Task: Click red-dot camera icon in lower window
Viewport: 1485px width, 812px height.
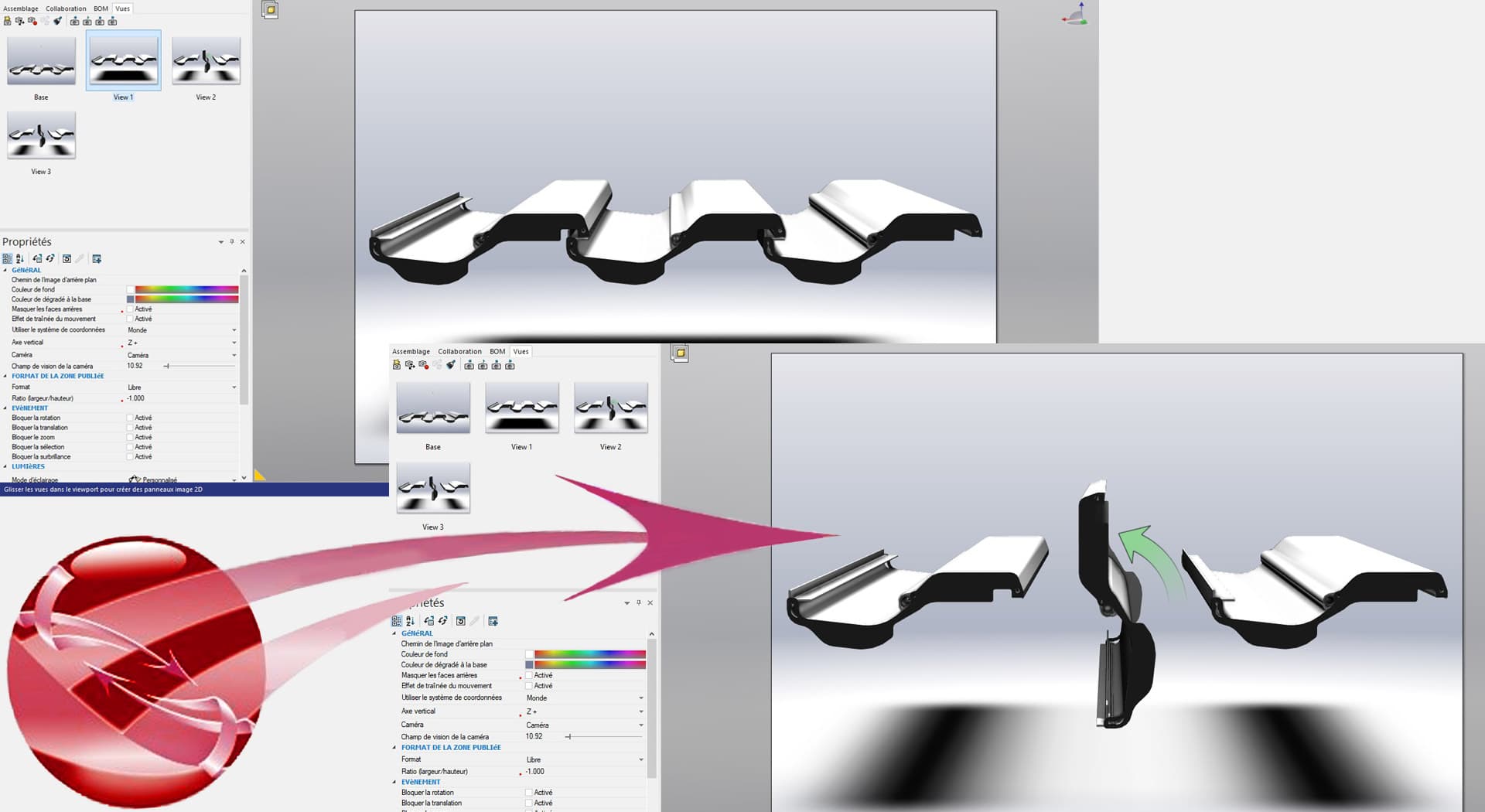Action: coord(424,365)
